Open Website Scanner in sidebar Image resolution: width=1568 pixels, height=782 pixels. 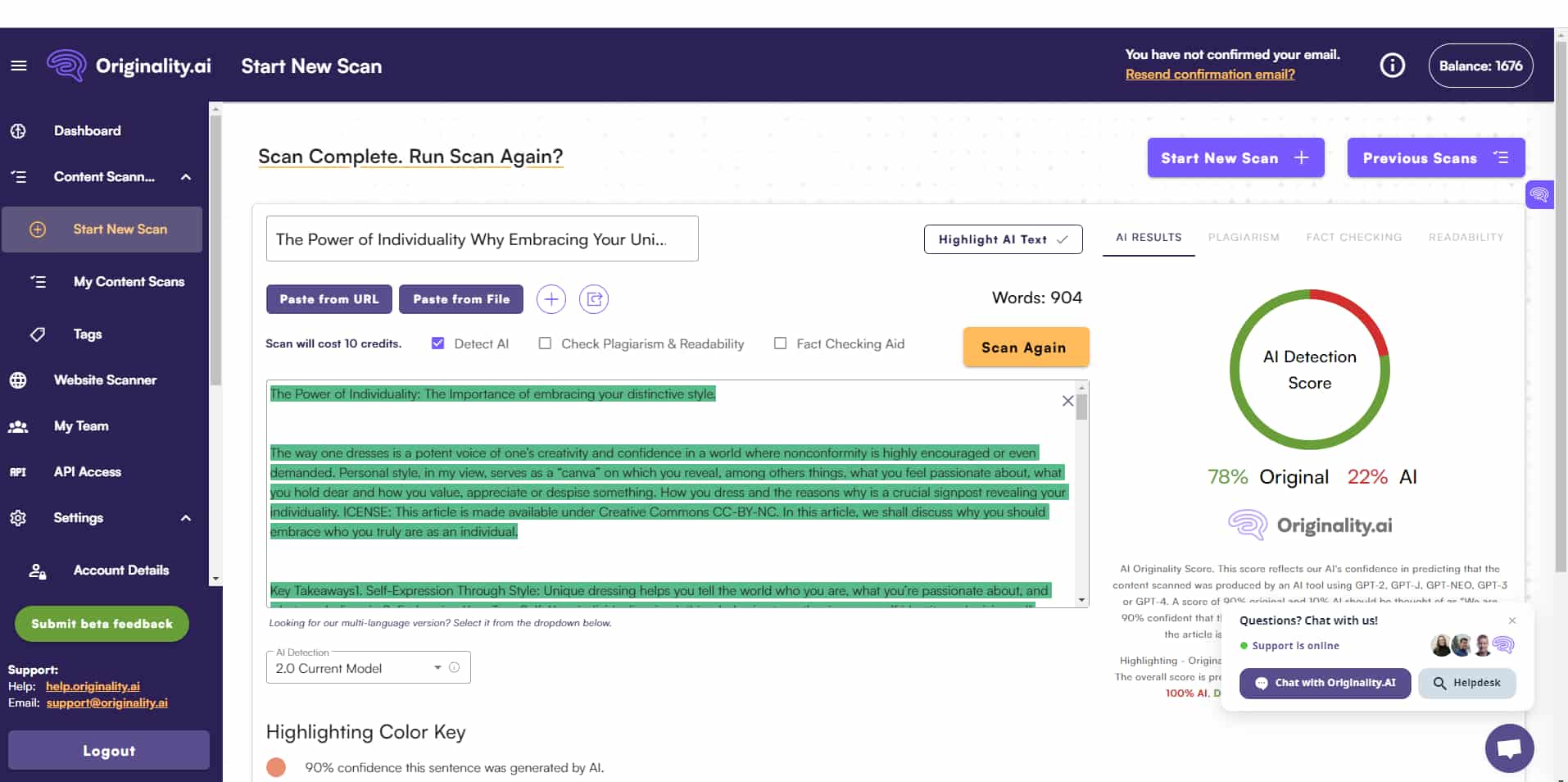(x=105, y=380)
